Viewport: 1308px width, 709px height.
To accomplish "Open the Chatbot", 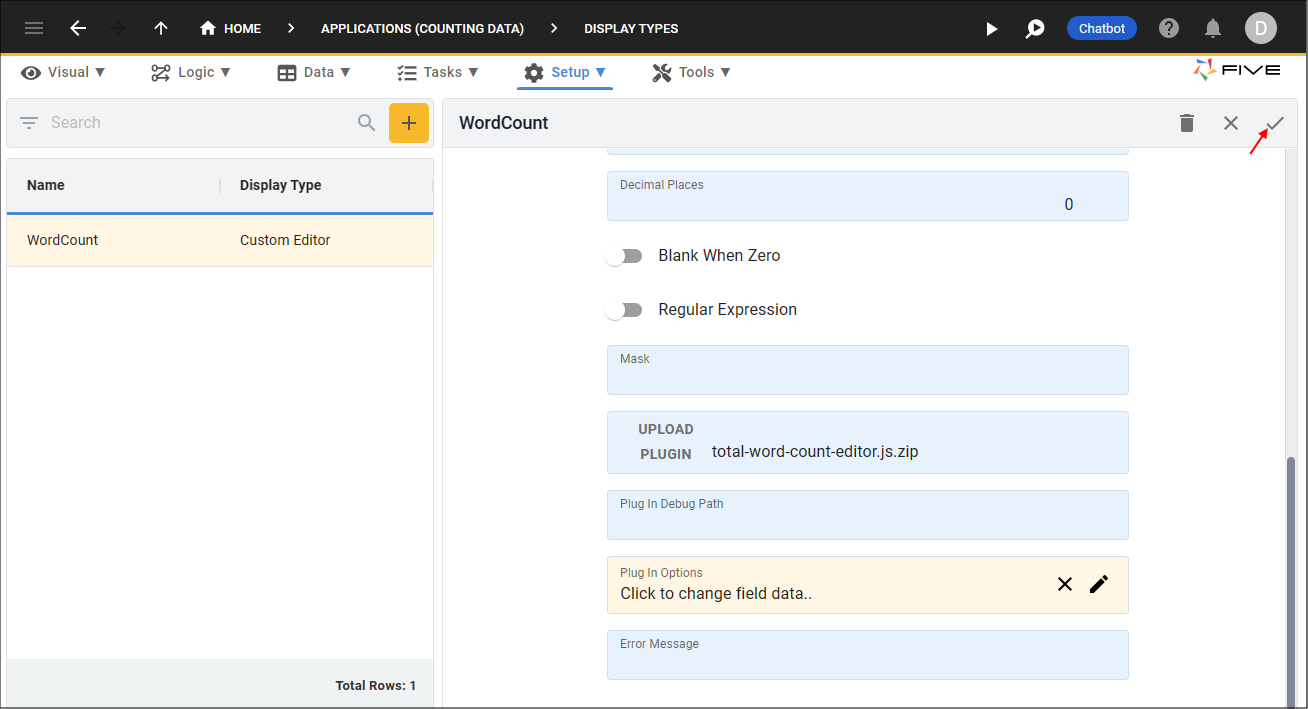I will pyautogui.click(x=1102, y=28).
